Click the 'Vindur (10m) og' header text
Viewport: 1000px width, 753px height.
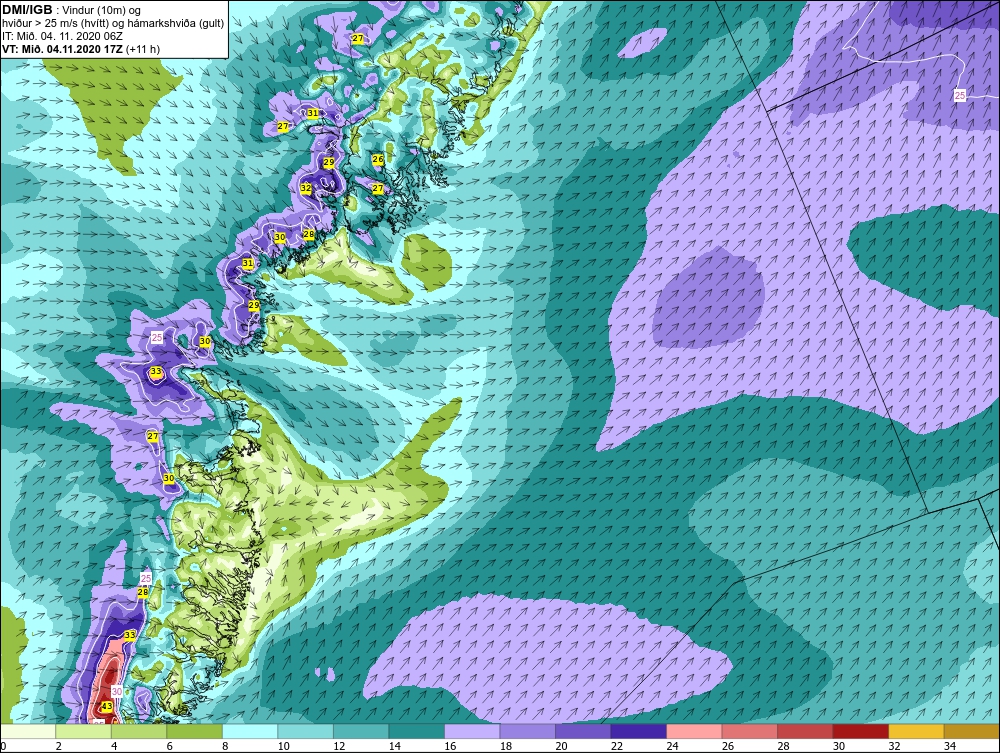(101, 11)
